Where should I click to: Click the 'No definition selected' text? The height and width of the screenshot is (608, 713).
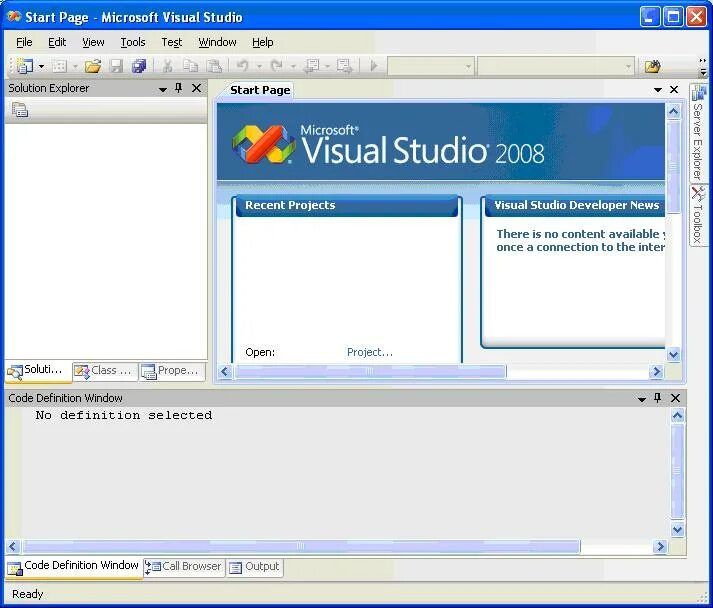124,415
